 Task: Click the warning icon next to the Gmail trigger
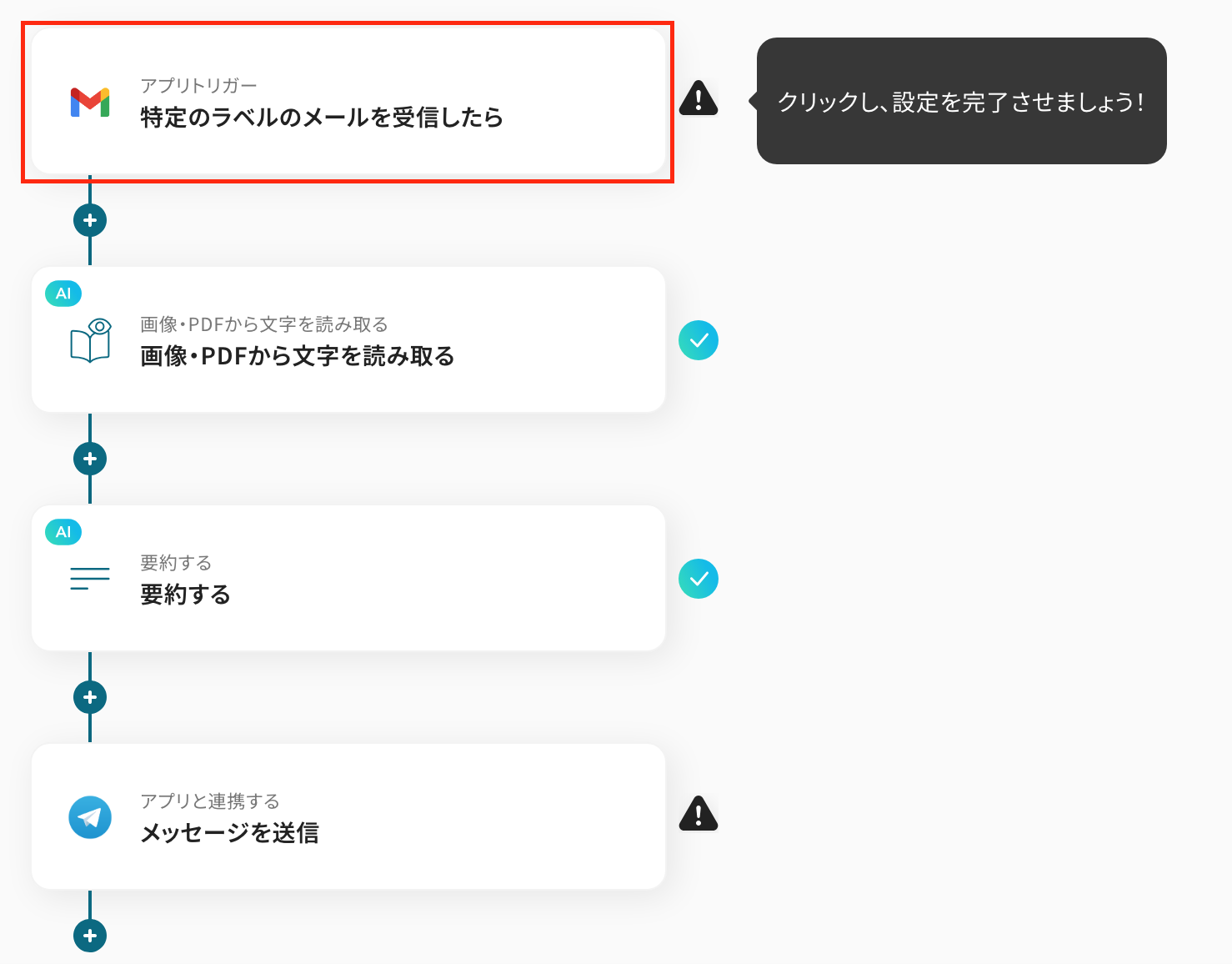tap(699, 98)
